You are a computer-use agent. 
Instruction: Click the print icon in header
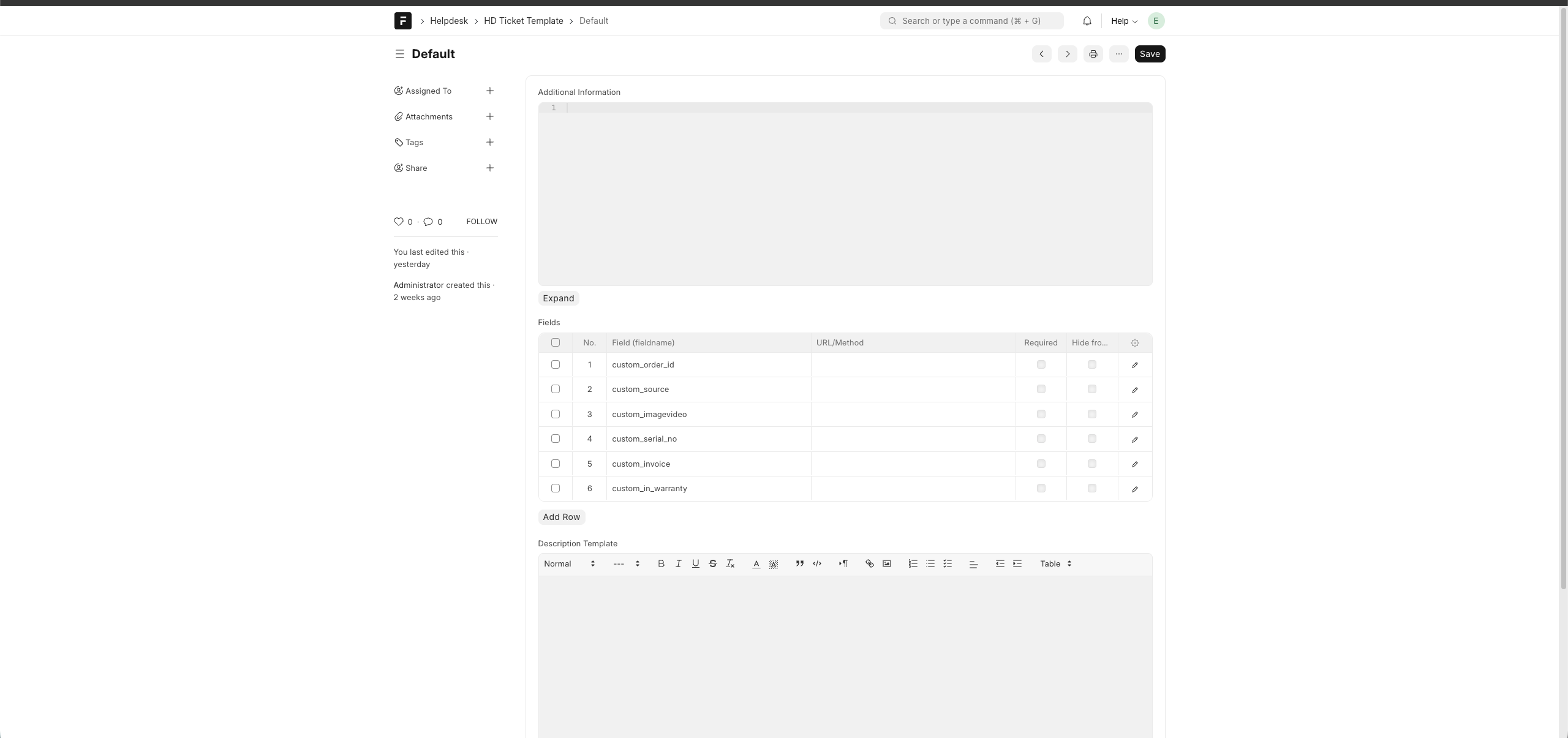click(1093, 54)
